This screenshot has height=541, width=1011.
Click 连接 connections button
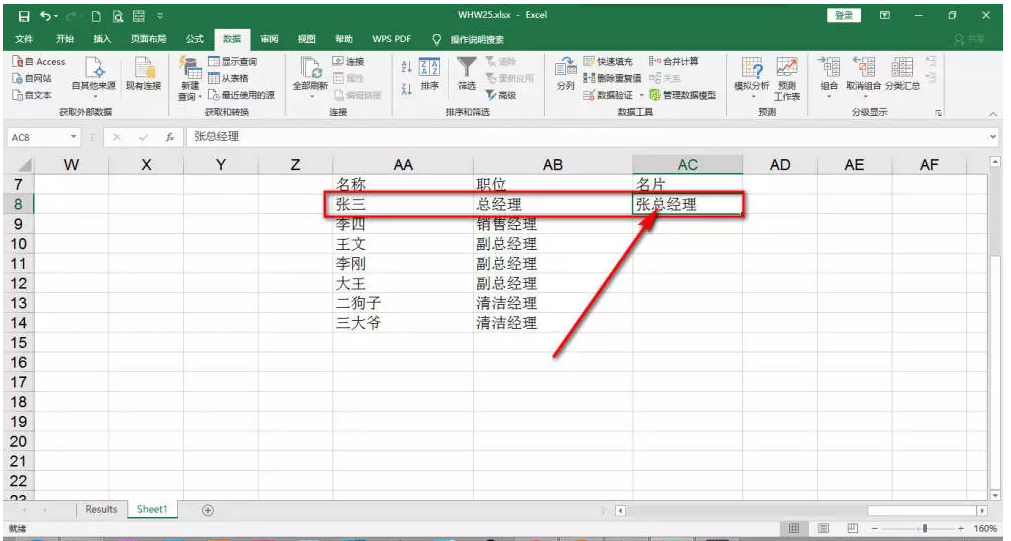349,62
